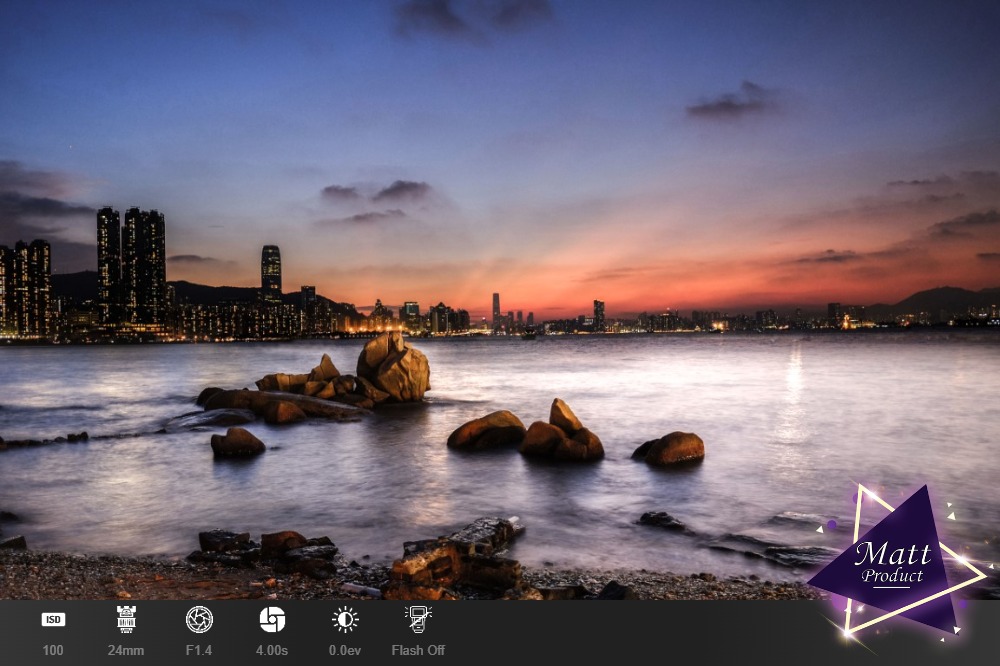Click the lens focal length icon

point(126,619)
